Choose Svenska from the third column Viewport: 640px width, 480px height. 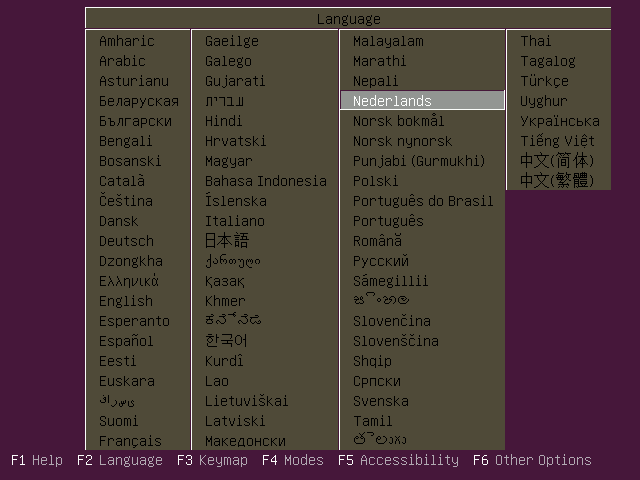tap(380, 401)
